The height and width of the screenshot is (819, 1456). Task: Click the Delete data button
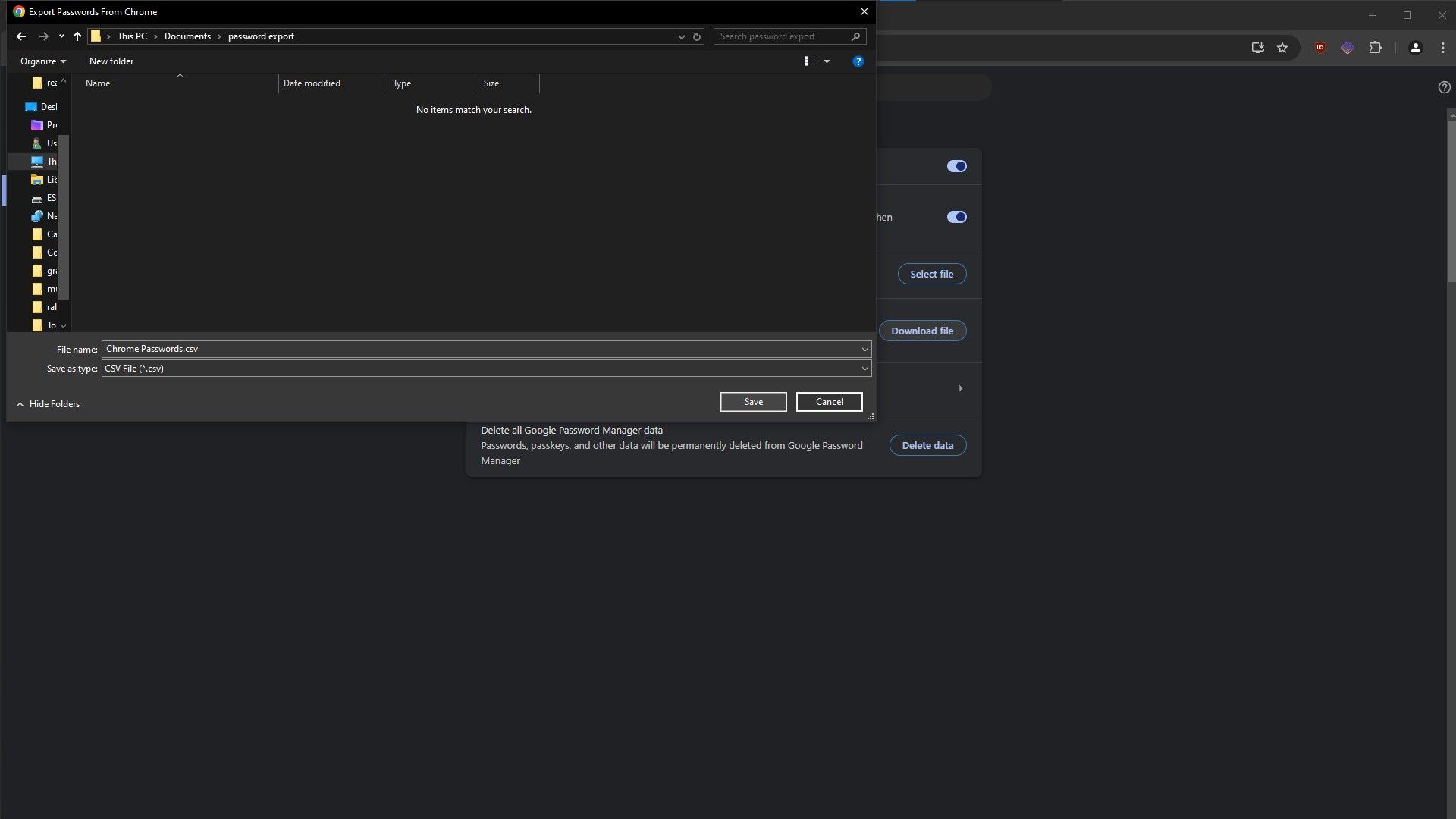(x=927, y=445)
